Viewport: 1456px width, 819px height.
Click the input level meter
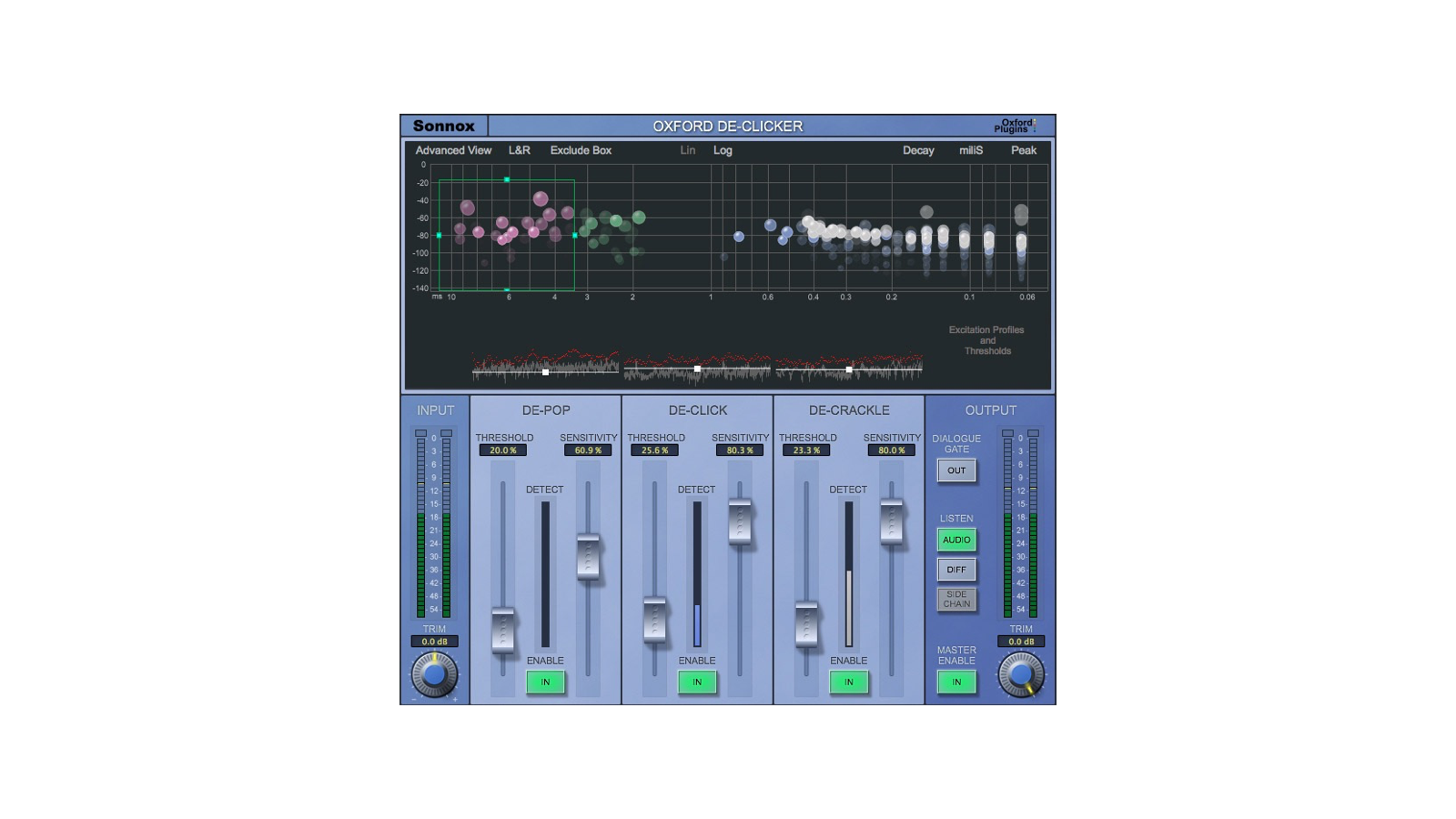(433, 524)
